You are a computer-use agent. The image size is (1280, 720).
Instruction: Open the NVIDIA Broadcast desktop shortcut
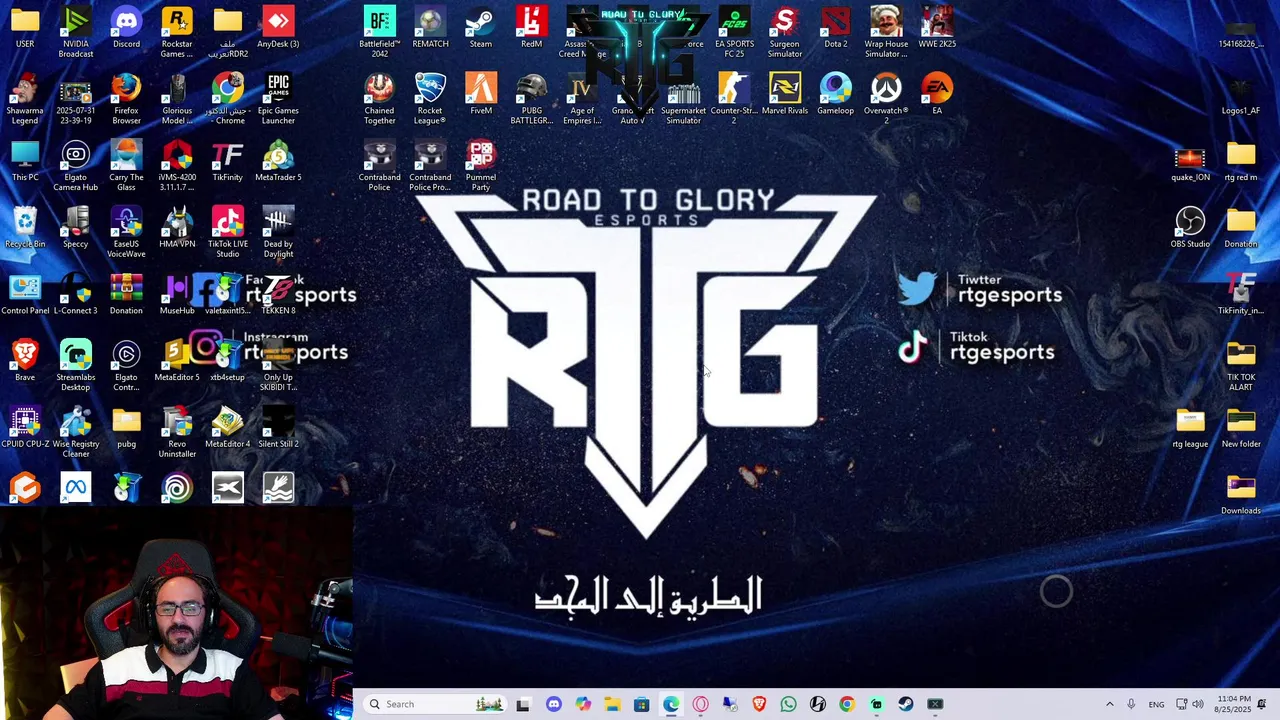coord(76,31)
